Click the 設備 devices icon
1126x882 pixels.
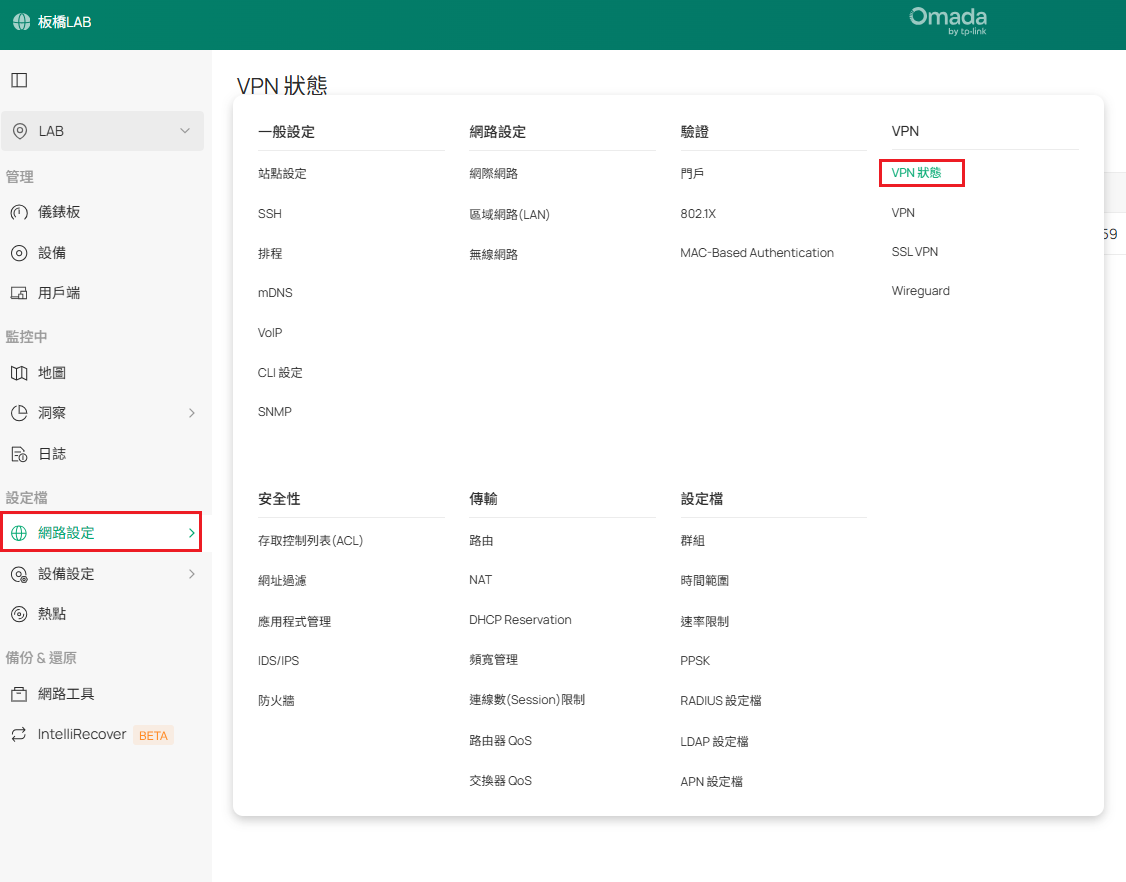pyautogui.click(x=19, y=253)
